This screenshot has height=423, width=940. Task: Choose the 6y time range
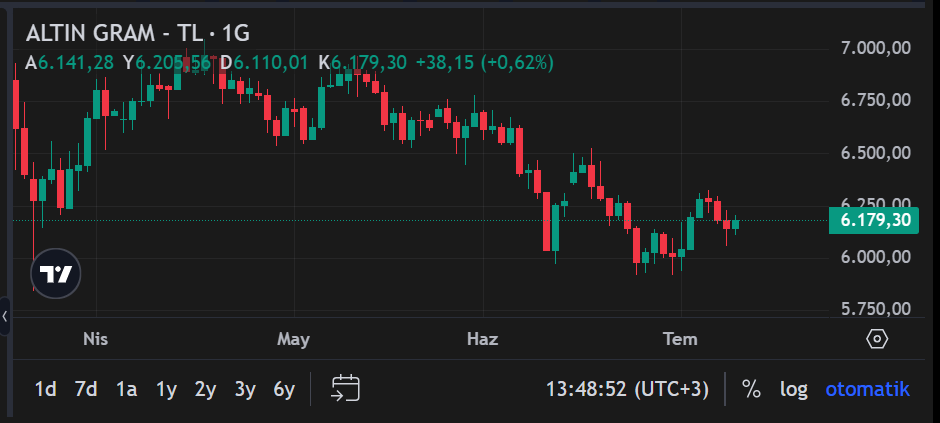pyautogui.click(x=284, y=389)
